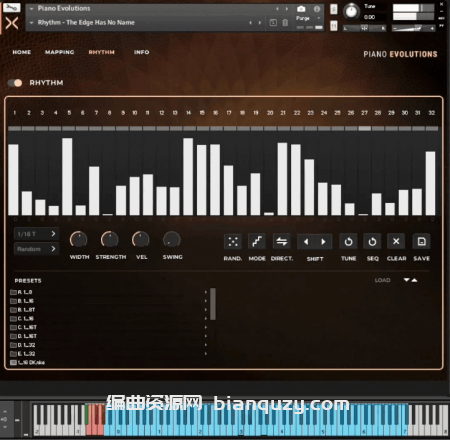The width and height of the screenshot is (450, 440).
Task: Go to the previous snapshot arrow on the Rhythm row
Action: (x=251, y=23)
